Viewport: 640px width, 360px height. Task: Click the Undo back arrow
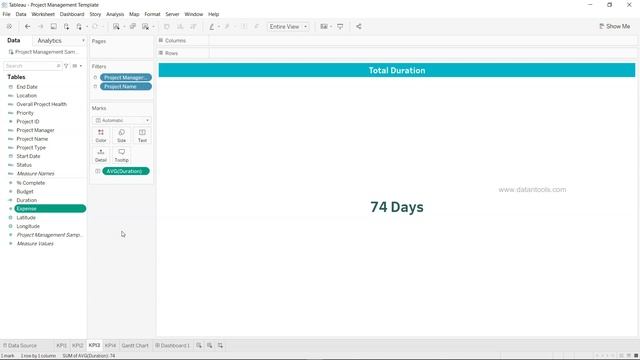tap(28, 27)
